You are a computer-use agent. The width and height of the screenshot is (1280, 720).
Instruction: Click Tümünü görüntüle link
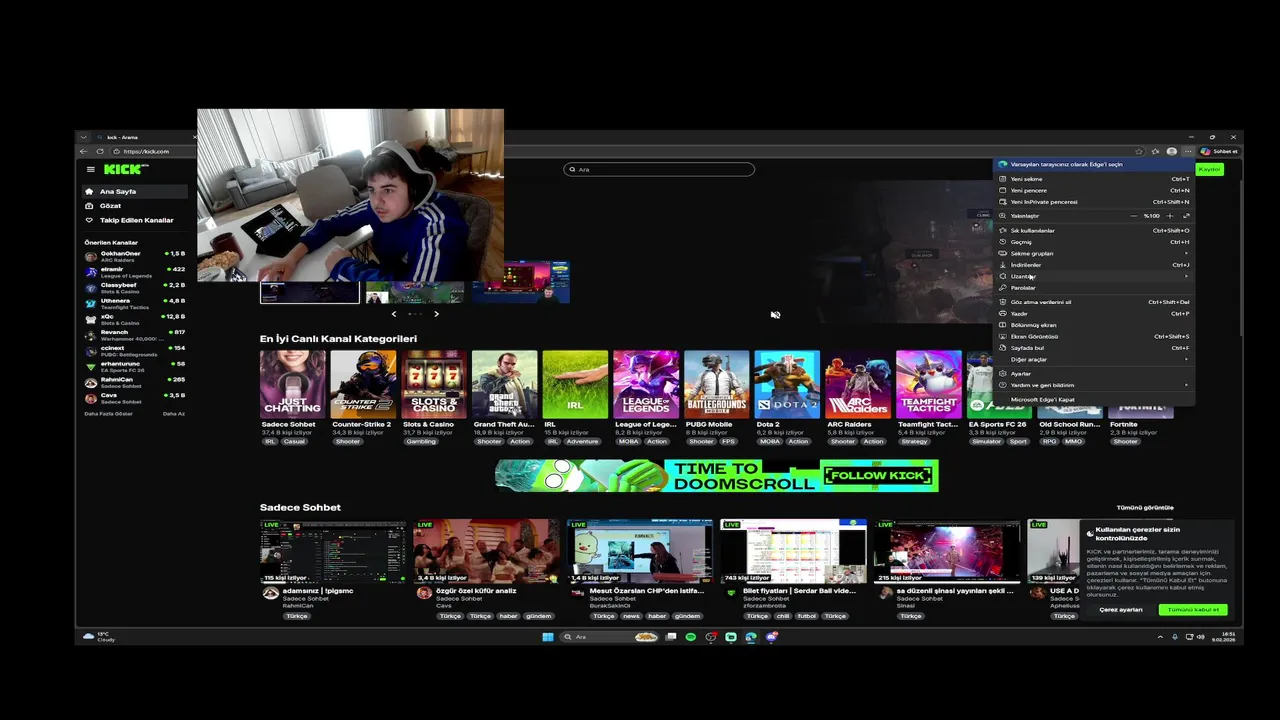tap(1145, 508)
